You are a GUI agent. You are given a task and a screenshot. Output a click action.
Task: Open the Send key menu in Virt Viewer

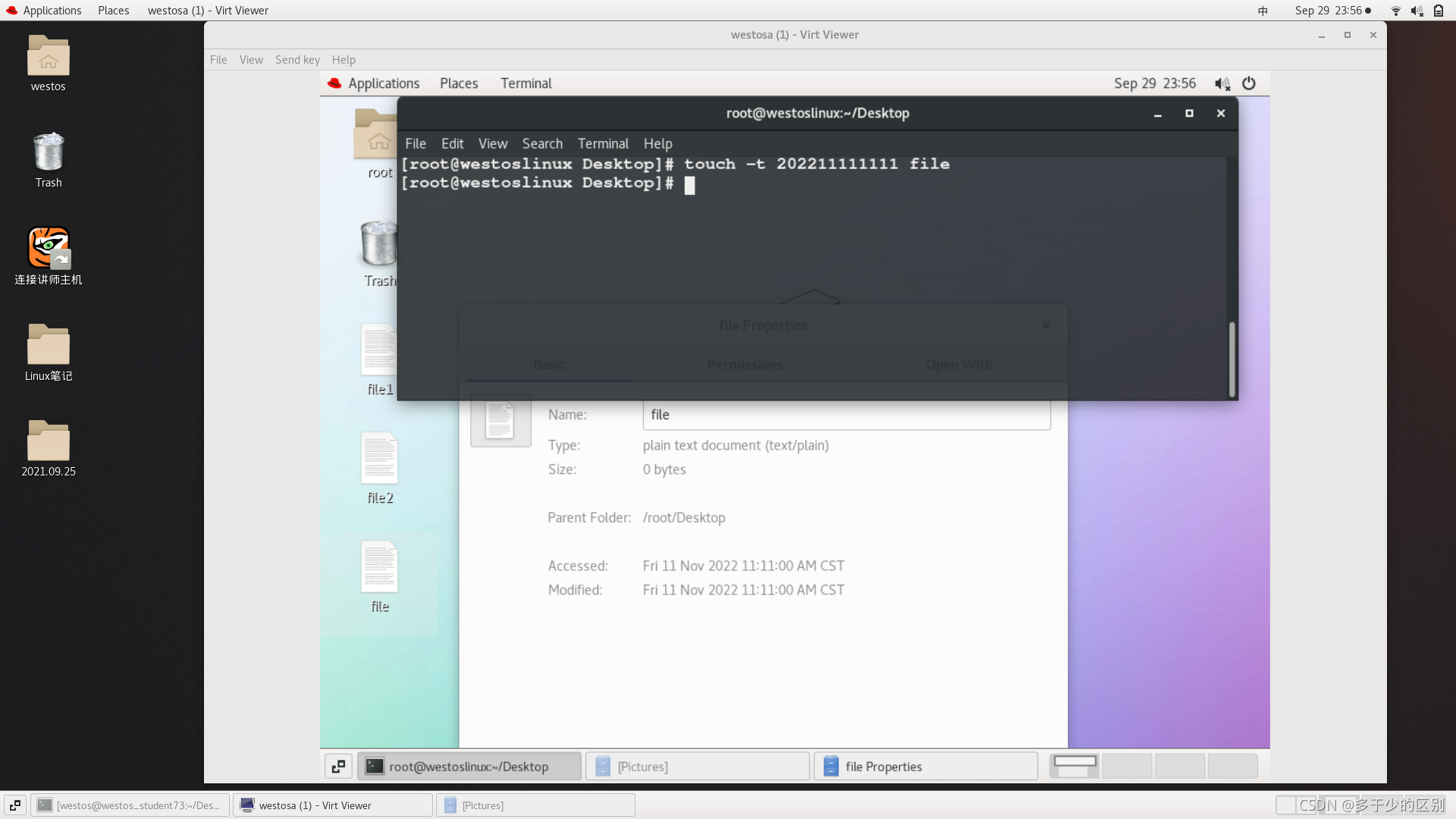[x=297, y=60]
